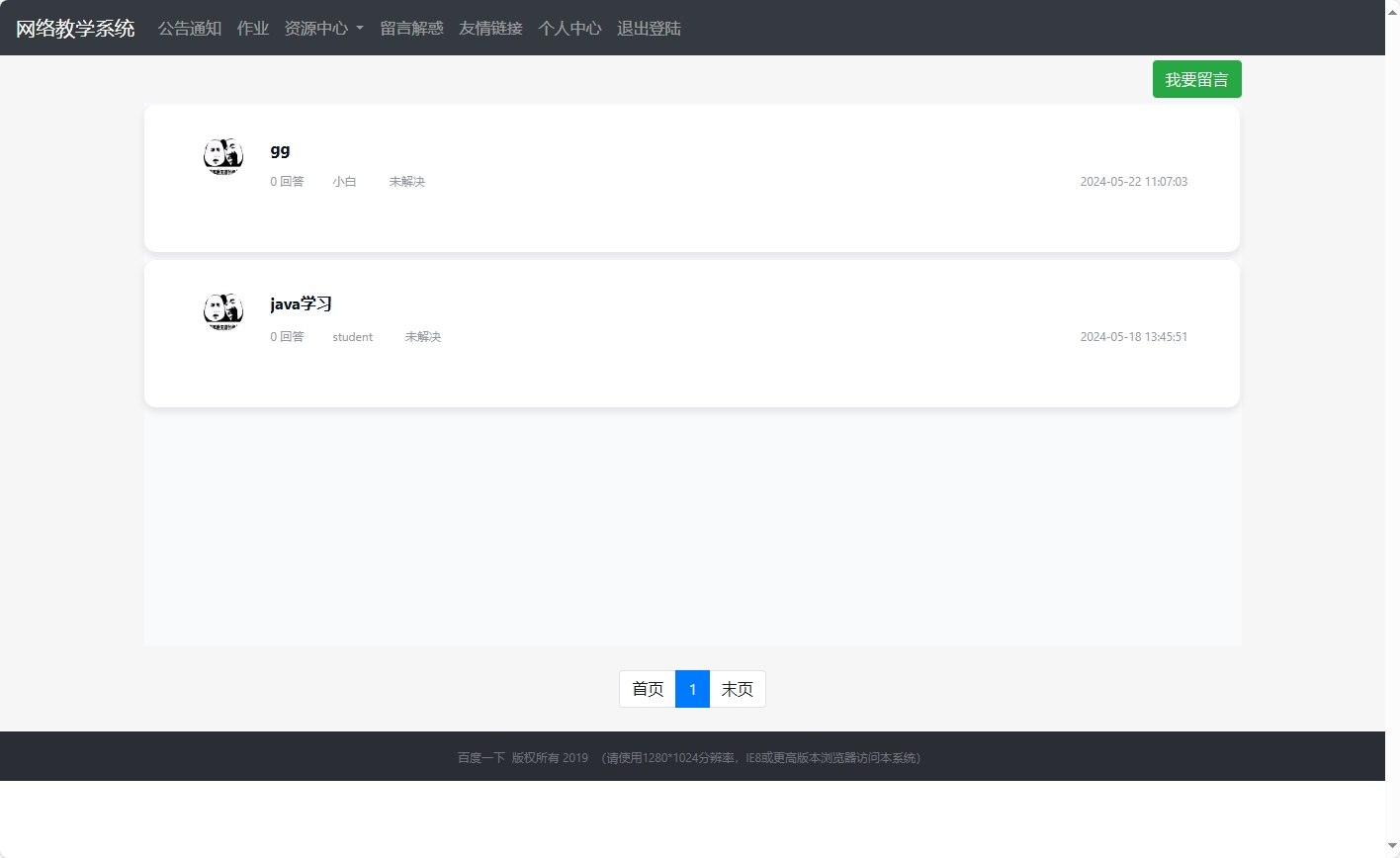The width and height of the screenshot is (1400, 858).
Task: Click the 网络教学系统 brand title
Action: (75, 28)
